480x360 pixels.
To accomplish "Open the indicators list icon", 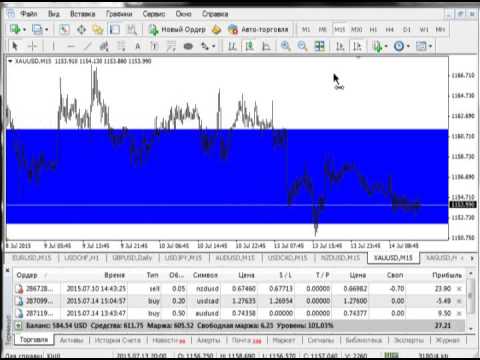I will click(378, 46).
